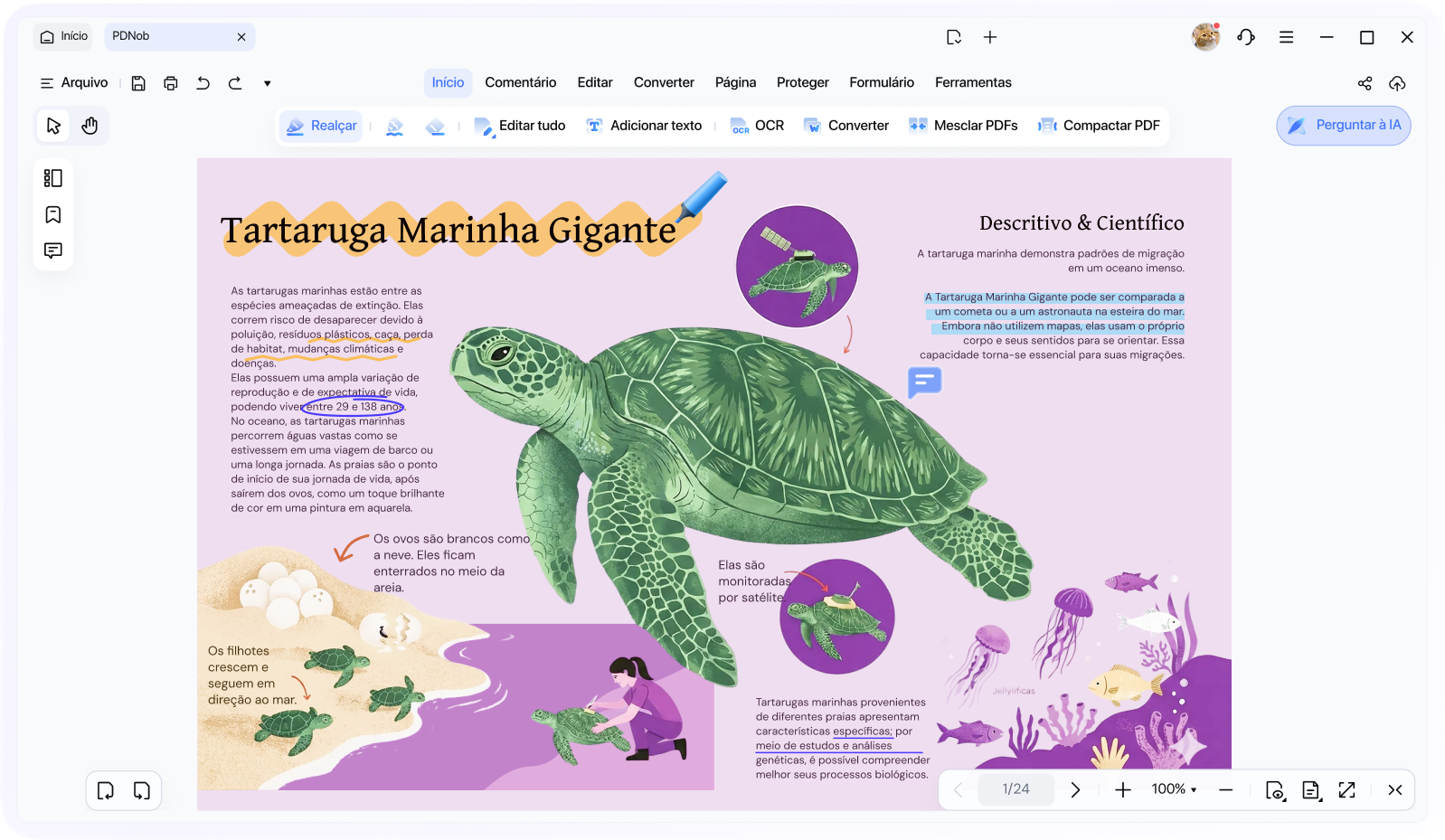Screen dimensions: 1445x840
Task: Open the Comentário tab
Action: 521,82
